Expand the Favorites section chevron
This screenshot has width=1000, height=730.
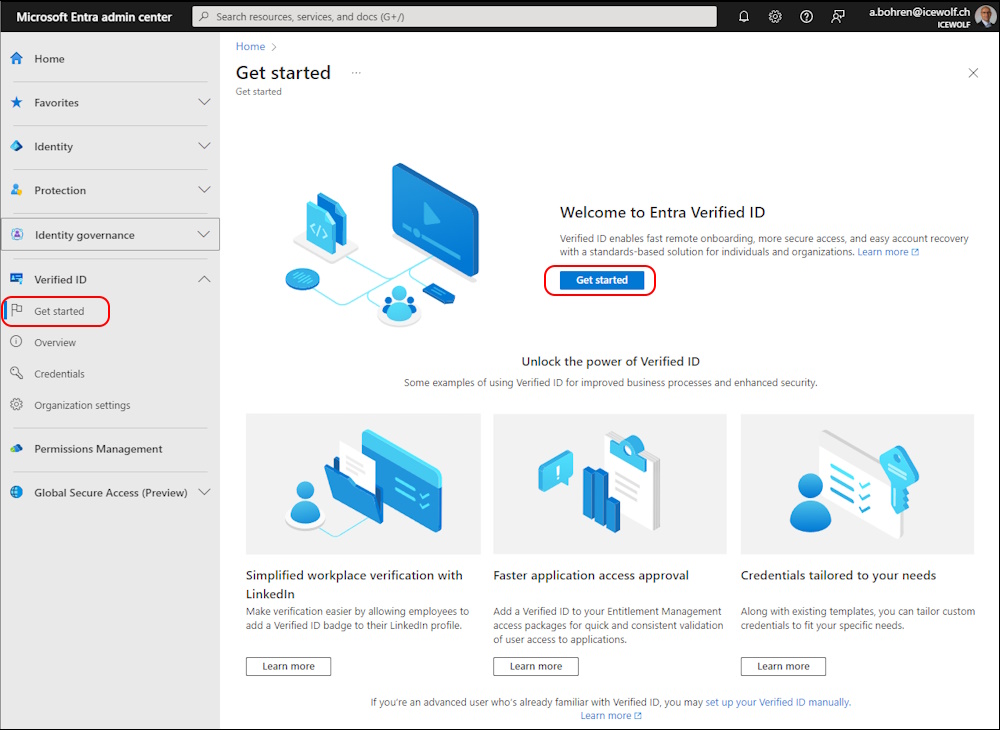coord(204,102)
